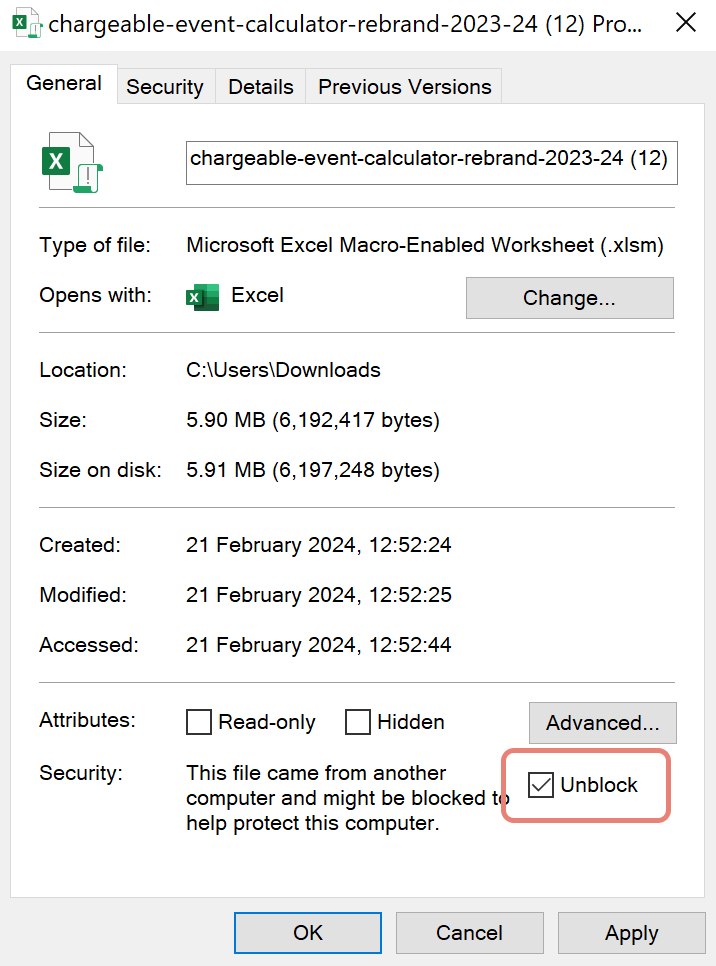Tick the Hidden attribute checkbox
This screenshot has width=716, height=966.
pos(358,722)
